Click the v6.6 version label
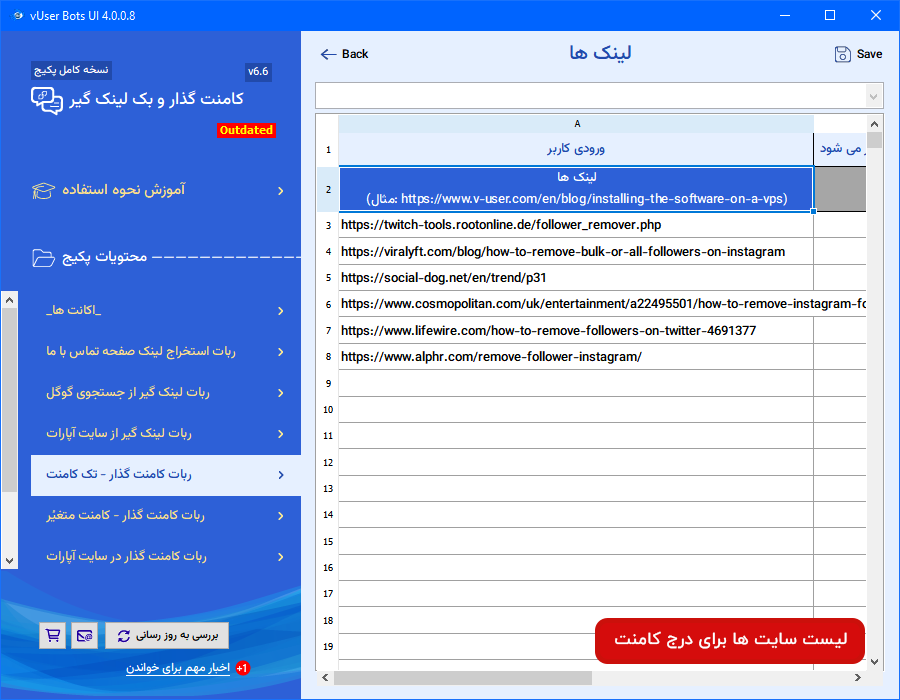The height and width of the screenshot is (700, 900). [258, 72]
